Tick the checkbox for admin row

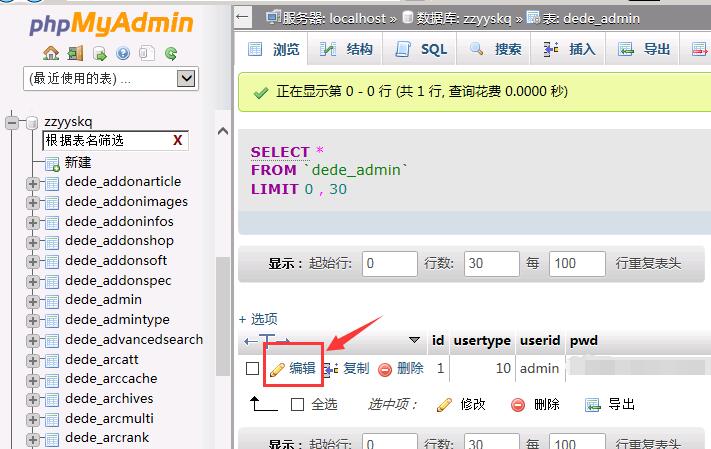coord(253,369)
